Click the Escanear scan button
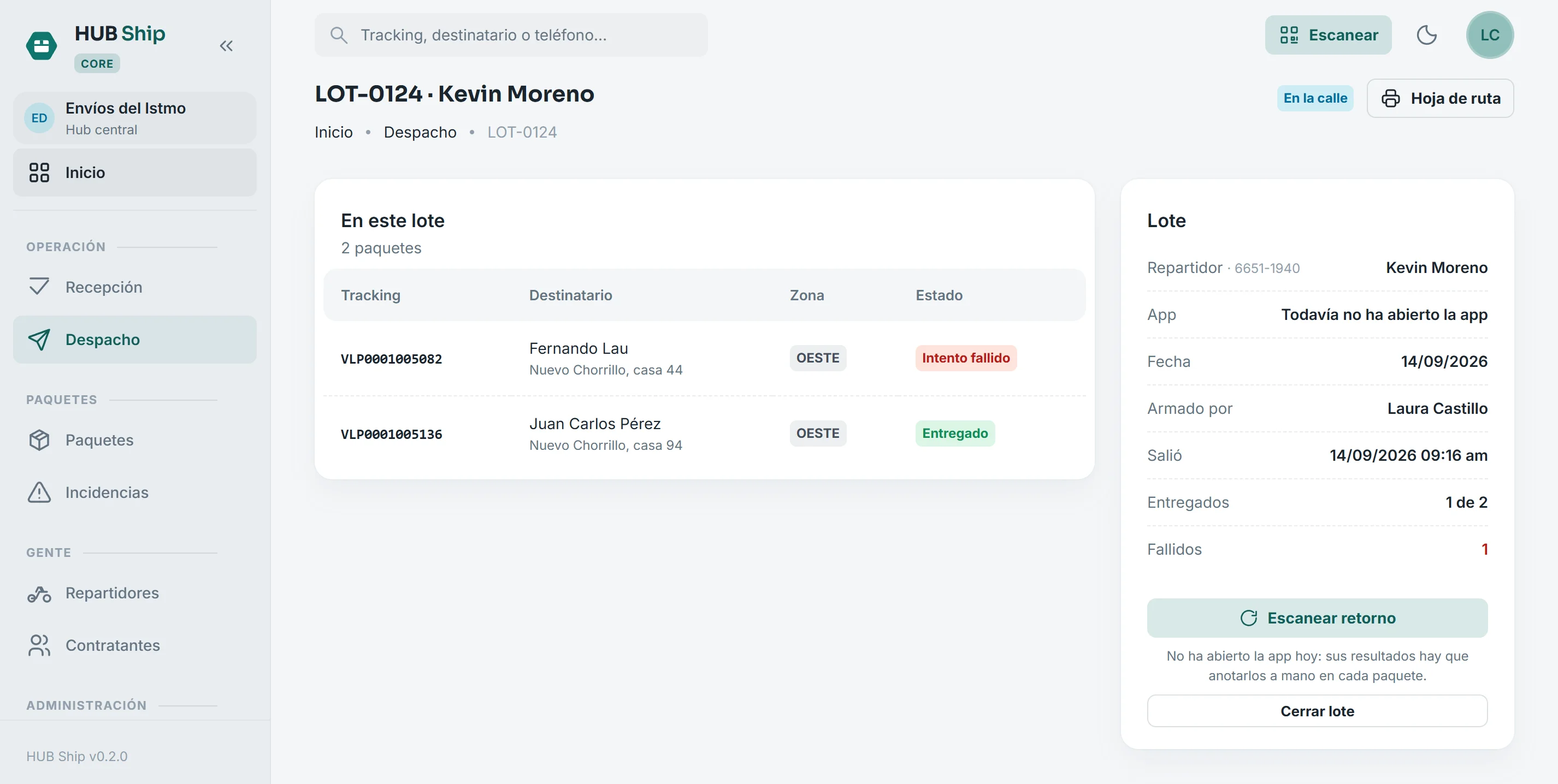The image size is (1558, 784). click(1328, 35)
